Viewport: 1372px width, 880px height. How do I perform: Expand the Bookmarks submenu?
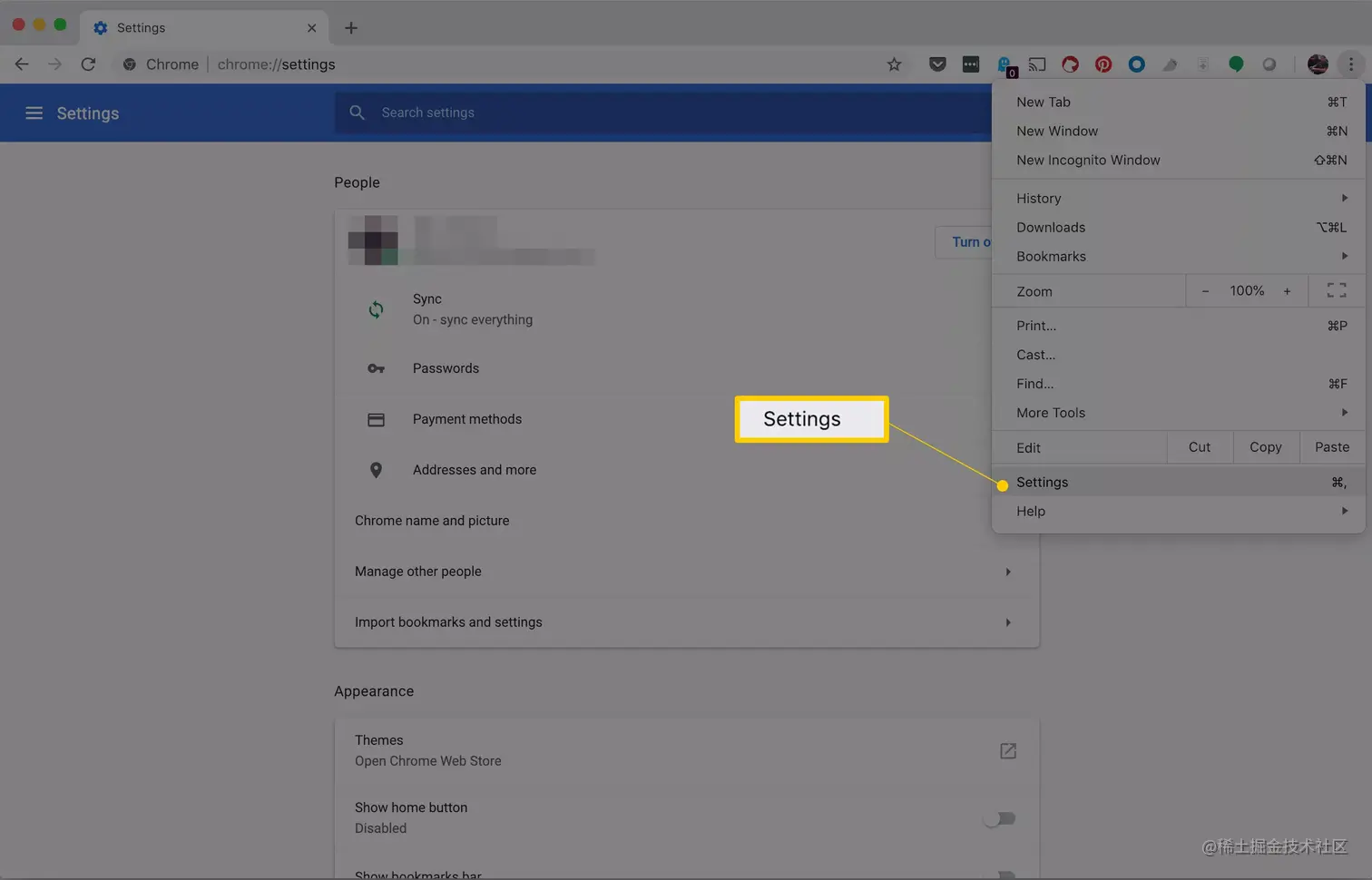1178,256
